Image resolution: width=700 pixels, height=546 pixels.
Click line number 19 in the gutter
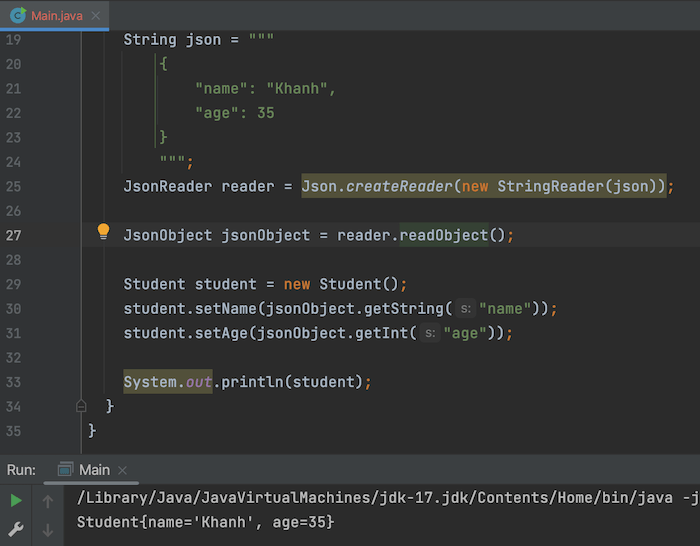(x=13, y=40)
